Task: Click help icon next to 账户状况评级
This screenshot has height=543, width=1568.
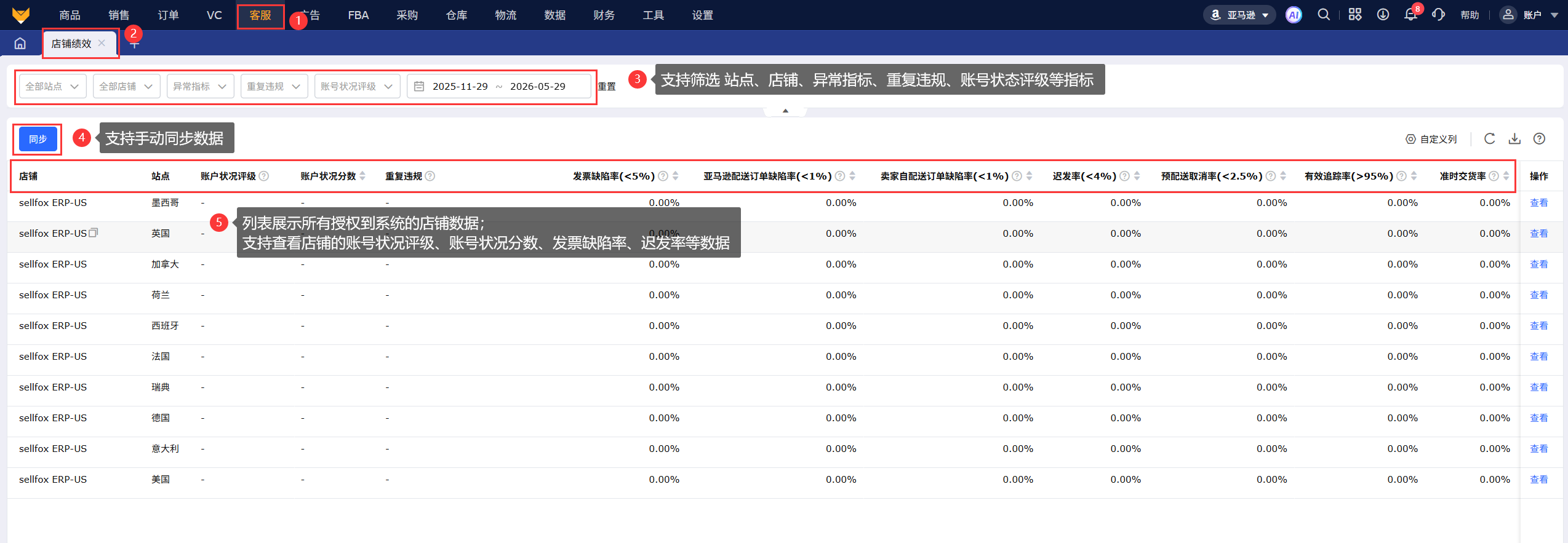Action: click(264, 176)
